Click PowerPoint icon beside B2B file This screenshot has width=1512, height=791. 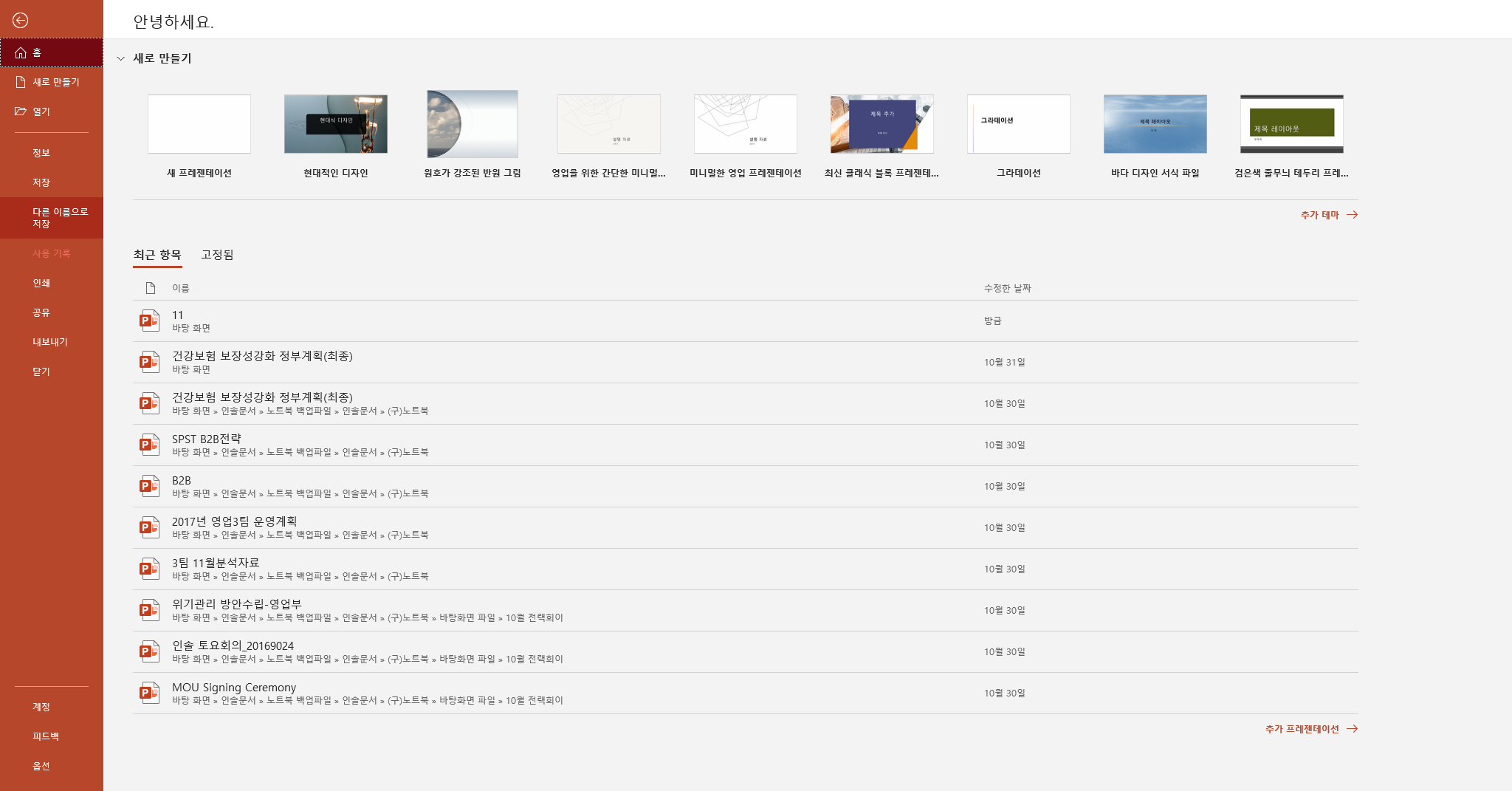[150, 486]
